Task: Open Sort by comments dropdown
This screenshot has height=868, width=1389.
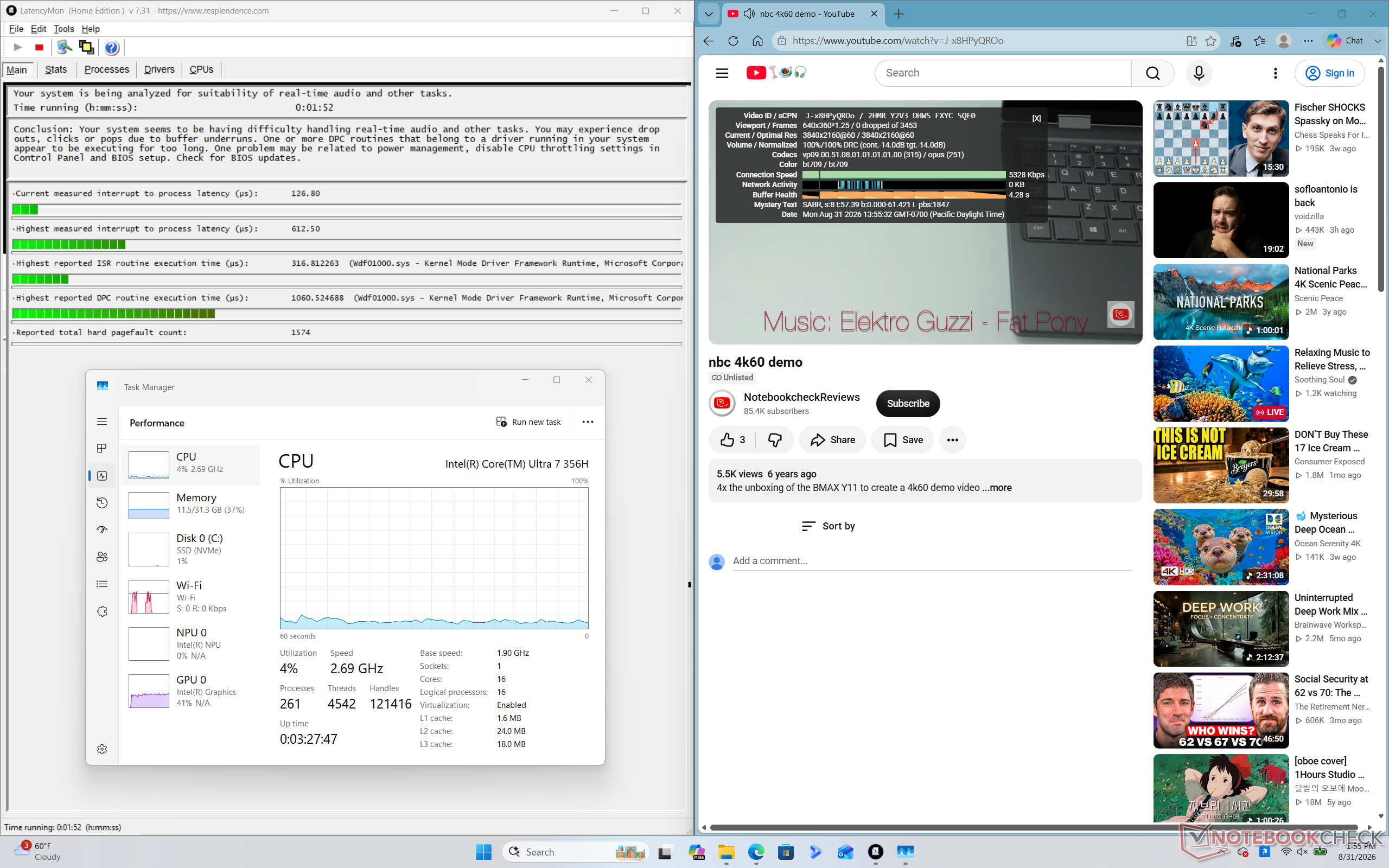Action: [x=828, y=526]
